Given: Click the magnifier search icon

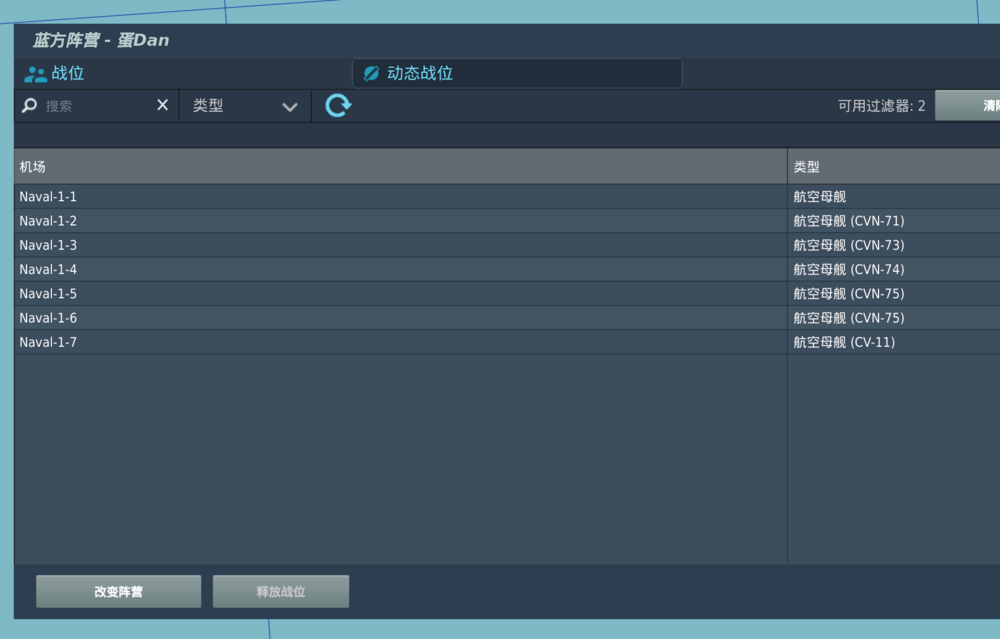Looking at the screenshot, I should click(28, 104).
